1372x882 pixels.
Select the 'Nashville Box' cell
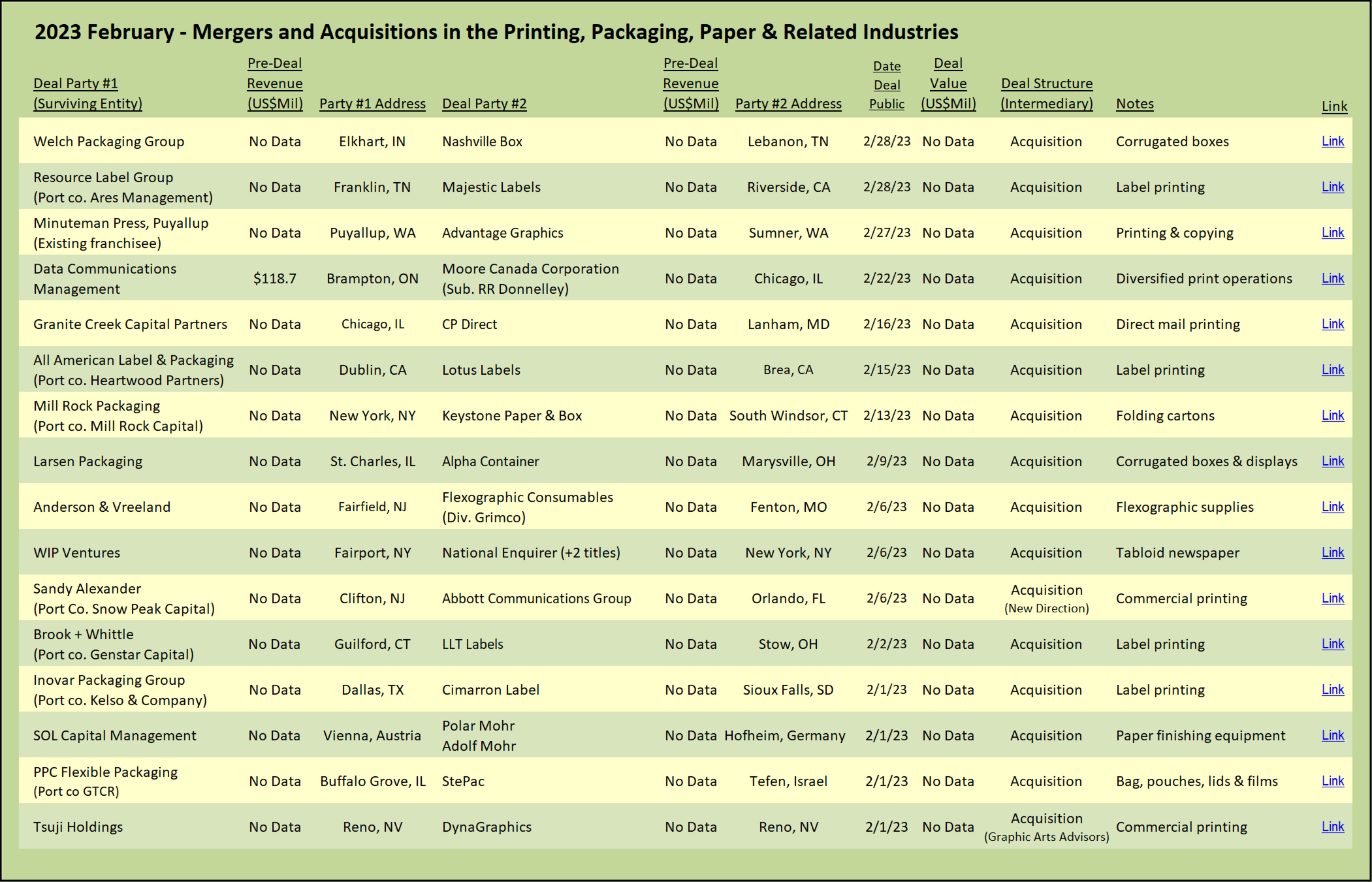click(x=482, y=142)
